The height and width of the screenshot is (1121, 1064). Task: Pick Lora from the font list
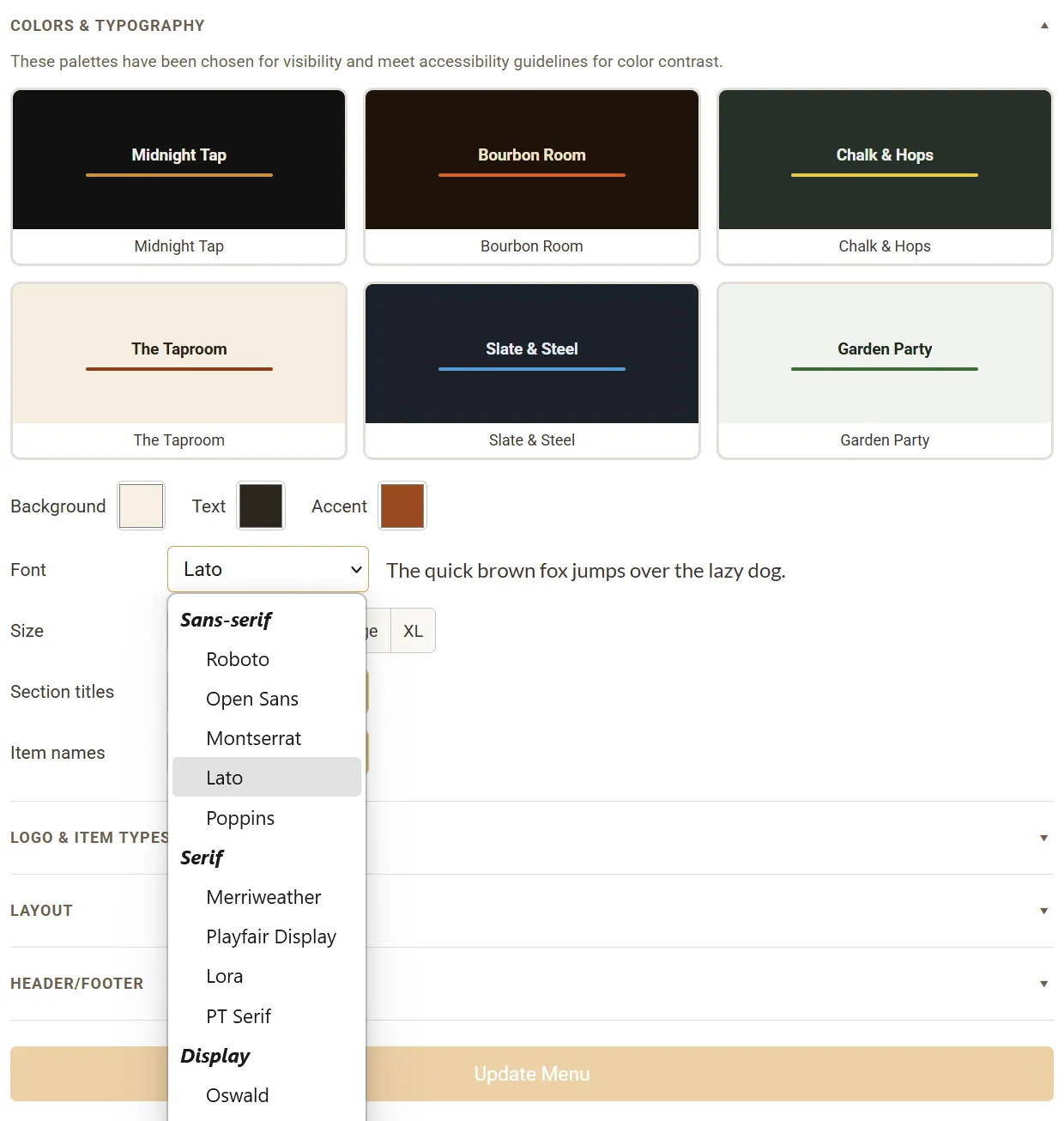coord(267,976)
